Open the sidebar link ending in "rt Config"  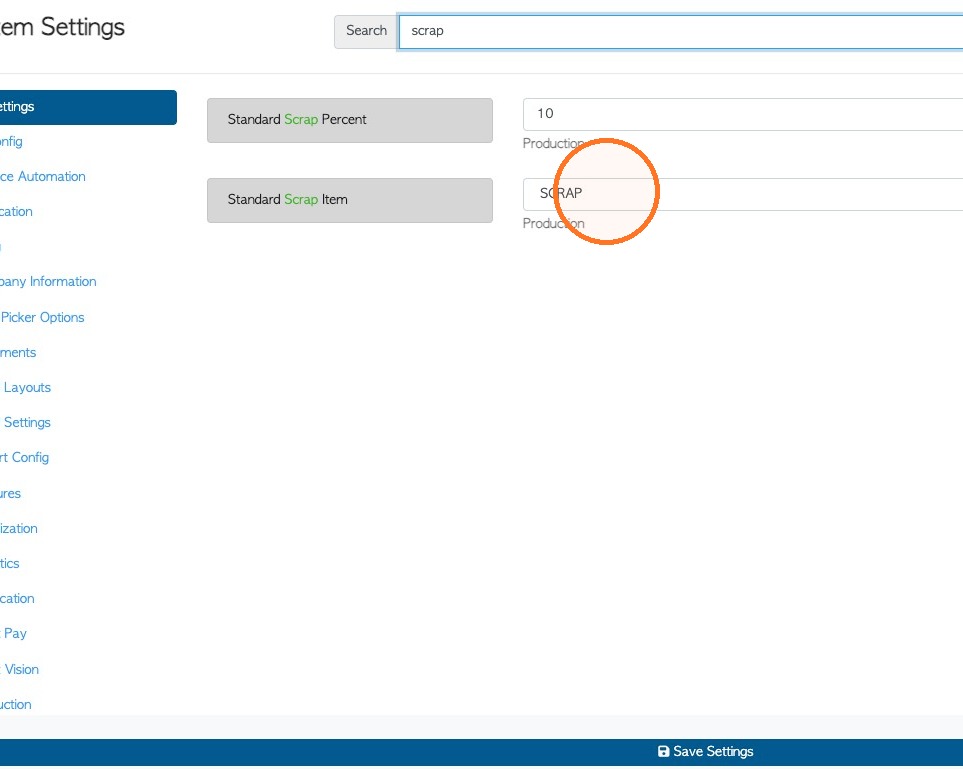(25, 458)
